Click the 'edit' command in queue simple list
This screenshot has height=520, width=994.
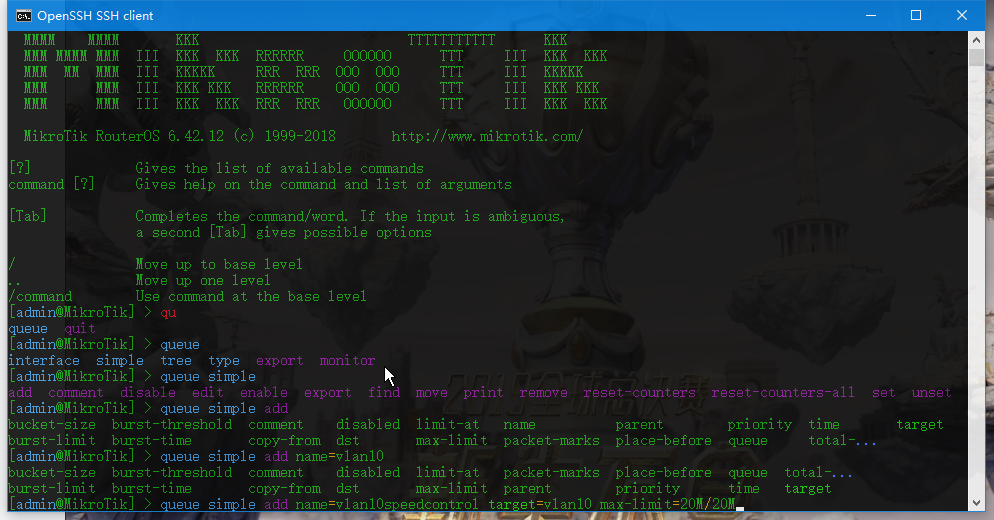(x=208, y=393)
